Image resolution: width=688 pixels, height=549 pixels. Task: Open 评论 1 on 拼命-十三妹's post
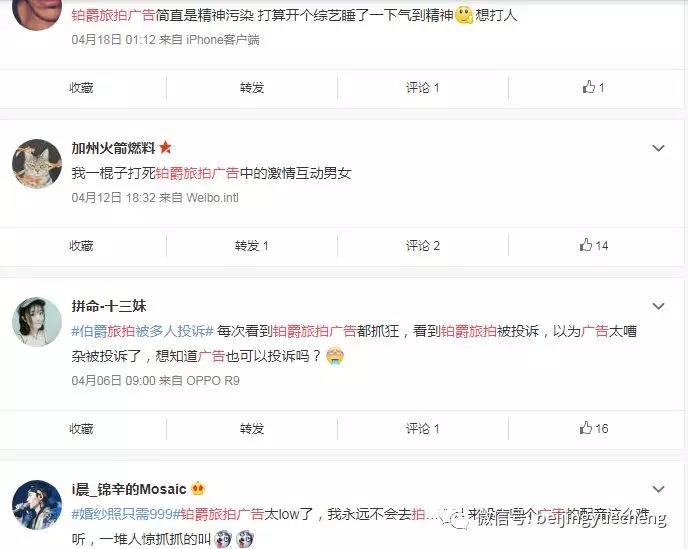pos(423,428)
